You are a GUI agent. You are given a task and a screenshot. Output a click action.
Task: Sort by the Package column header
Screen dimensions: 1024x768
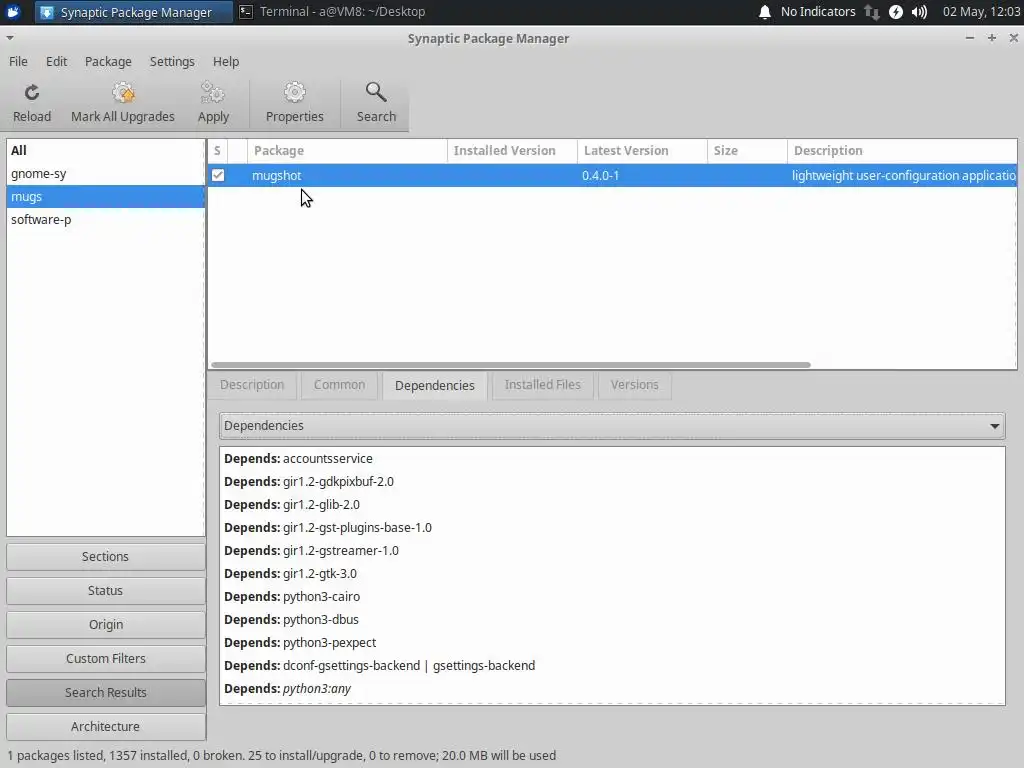pos(347,151)
